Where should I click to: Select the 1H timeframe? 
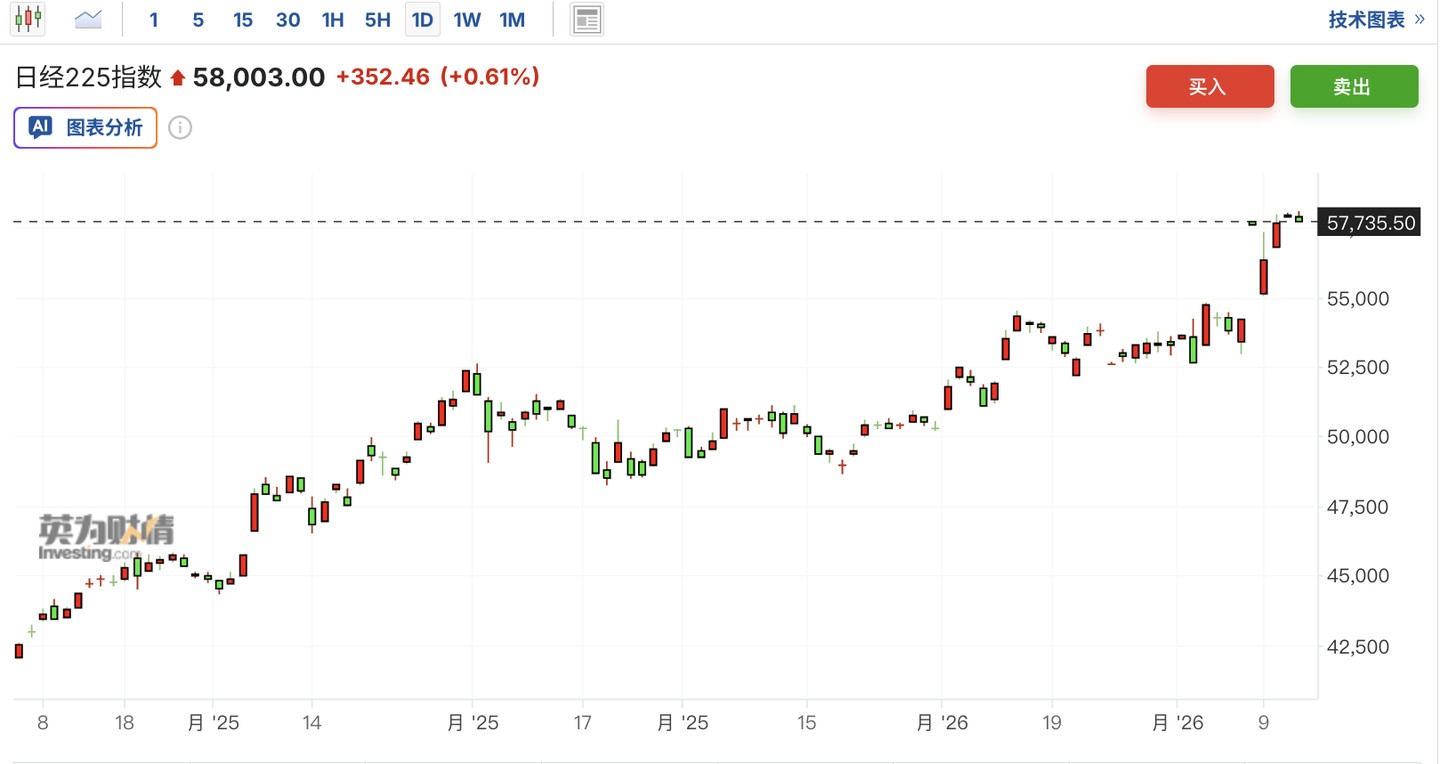pyautogui.click(x=333, y=20)
